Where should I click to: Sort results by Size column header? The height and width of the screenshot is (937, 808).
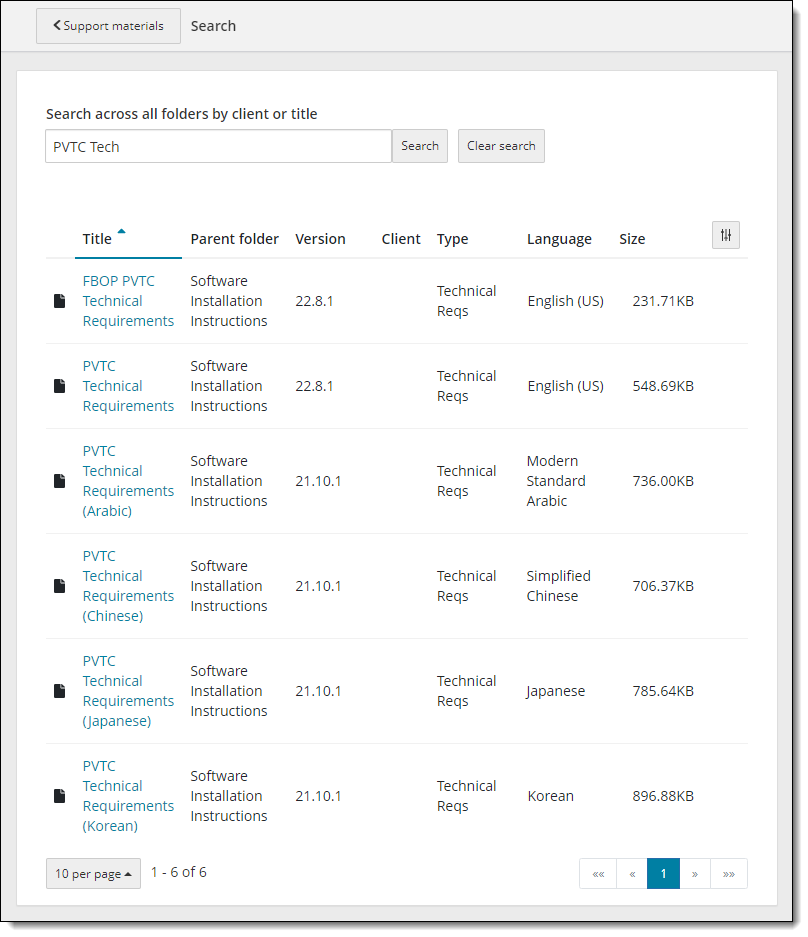632,239
